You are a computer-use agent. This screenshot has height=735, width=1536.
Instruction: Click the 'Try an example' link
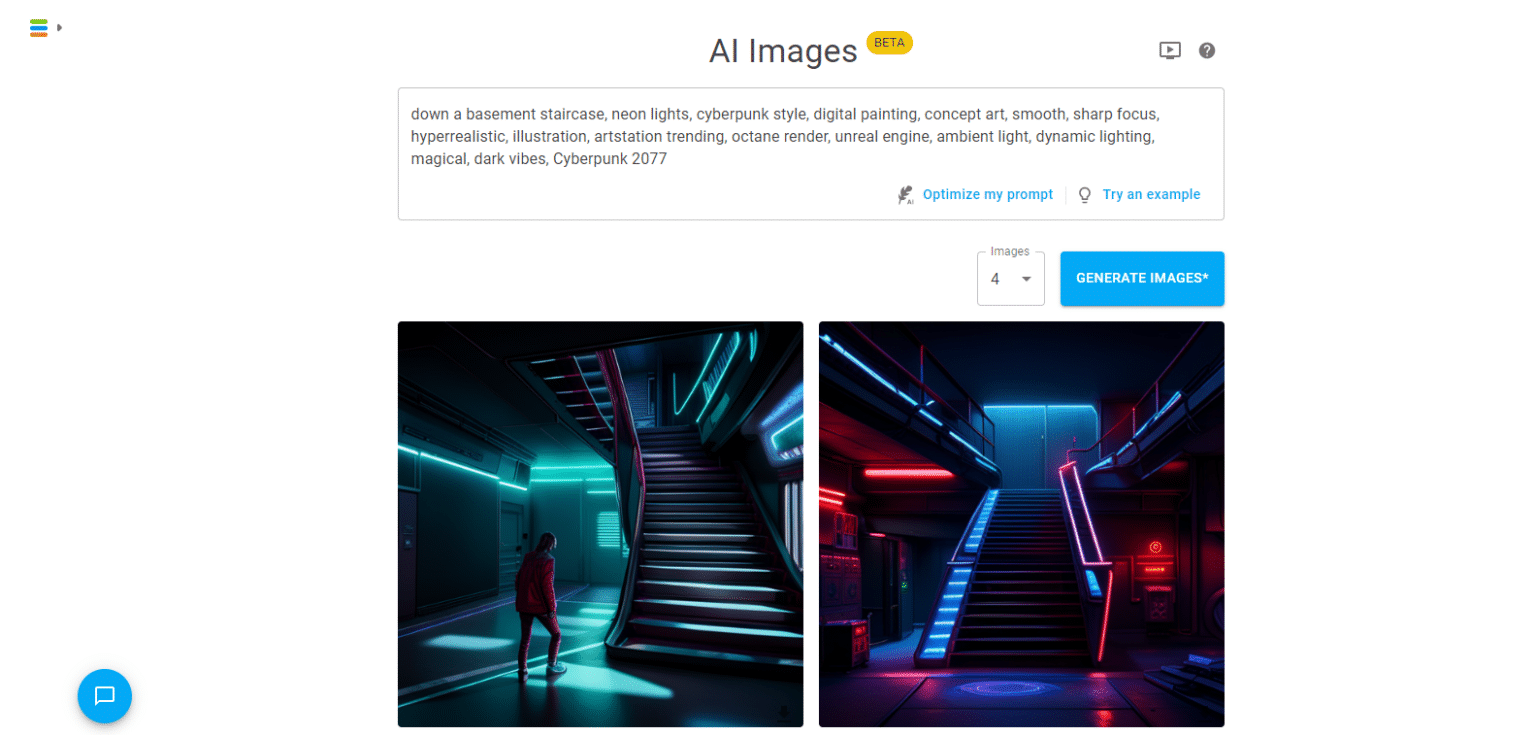pos(1151,195)
